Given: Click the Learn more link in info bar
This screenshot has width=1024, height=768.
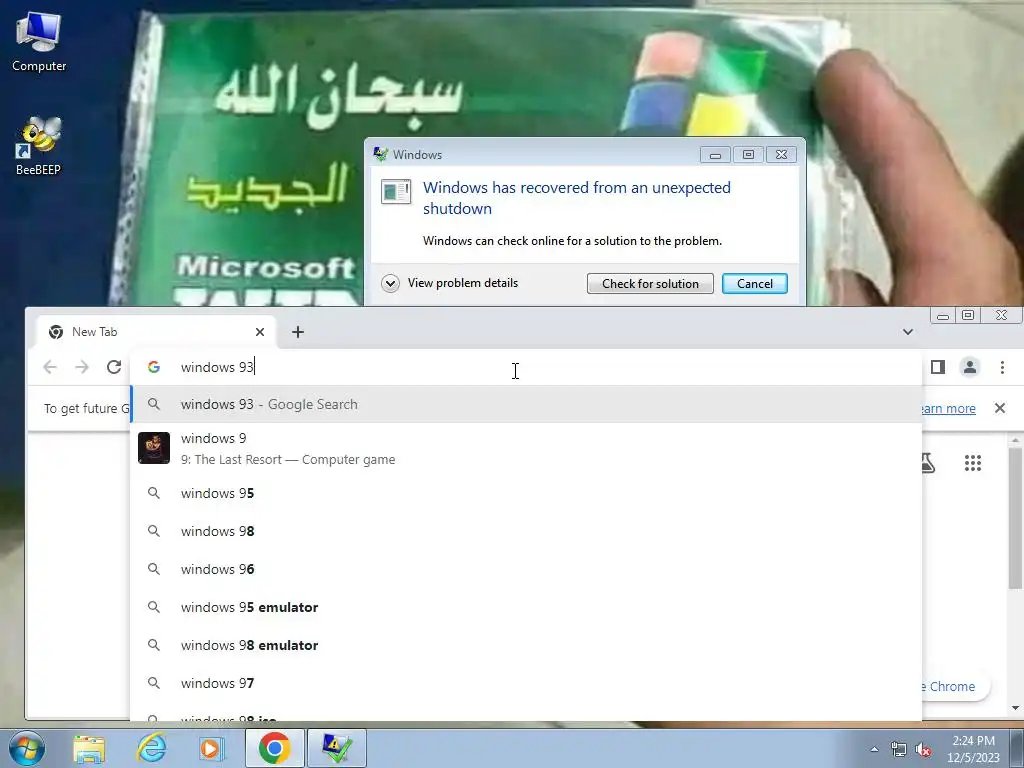Looking at the screenshot, I should coord(948,408).
